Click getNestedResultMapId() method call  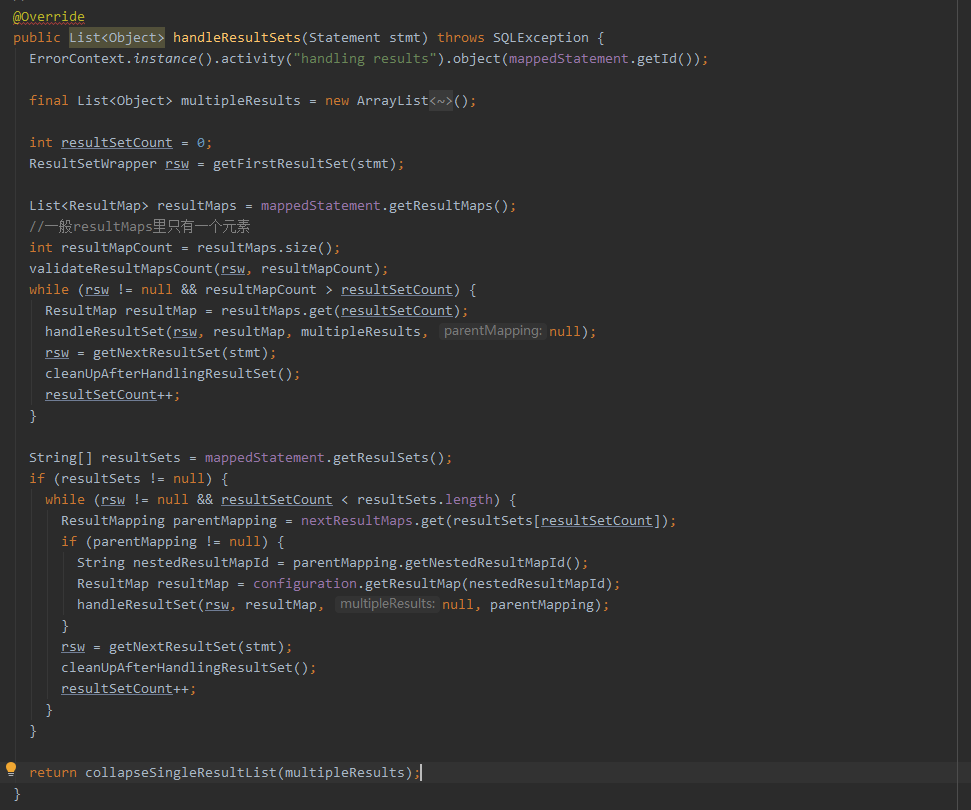tap(492, 562)
